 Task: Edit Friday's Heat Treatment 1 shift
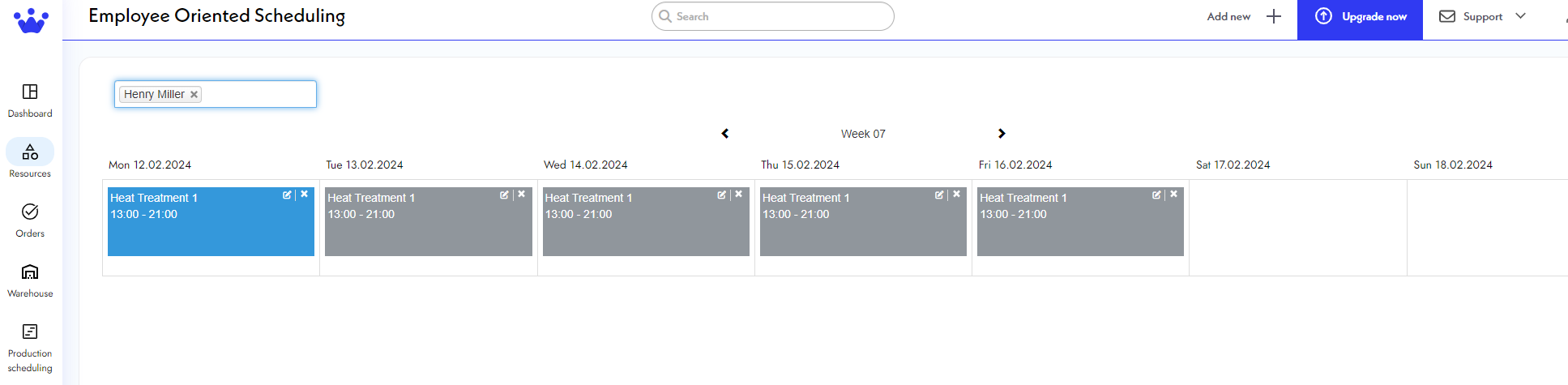(x=1156, y=195)
